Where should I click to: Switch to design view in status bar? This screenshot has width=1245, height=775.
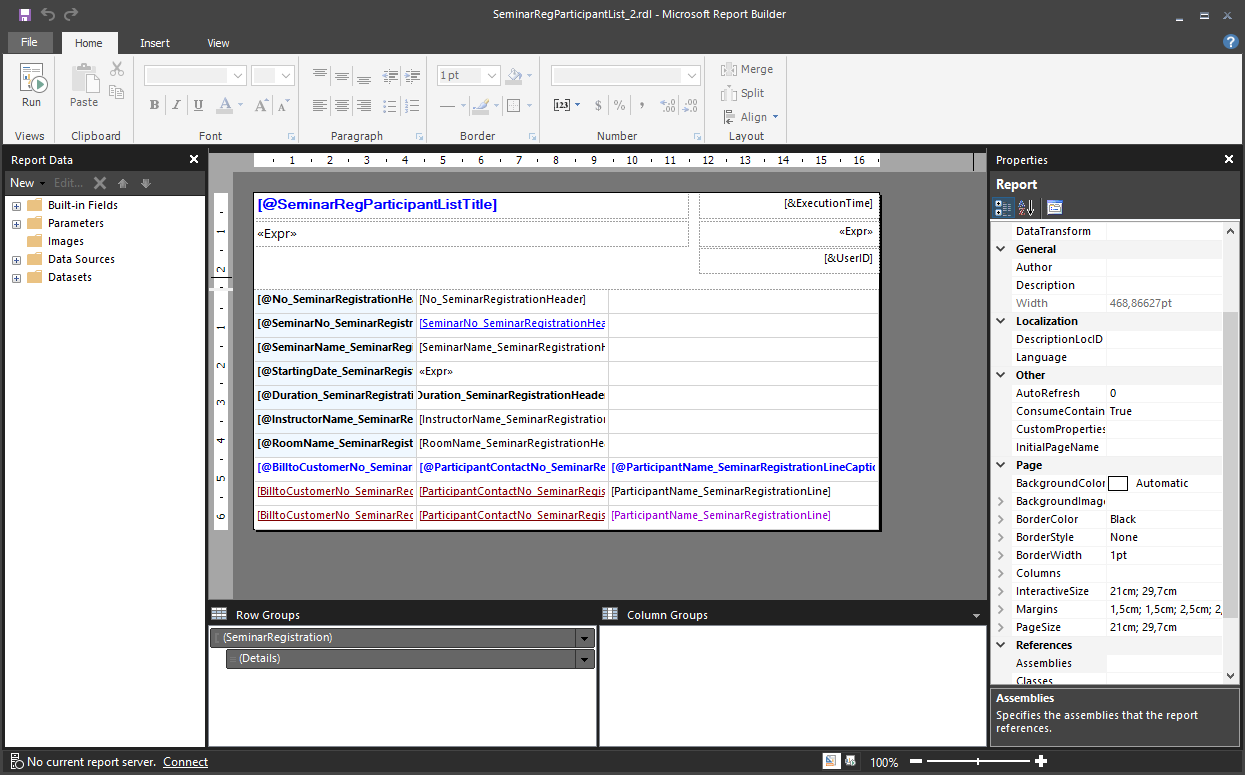coord(831,761)
